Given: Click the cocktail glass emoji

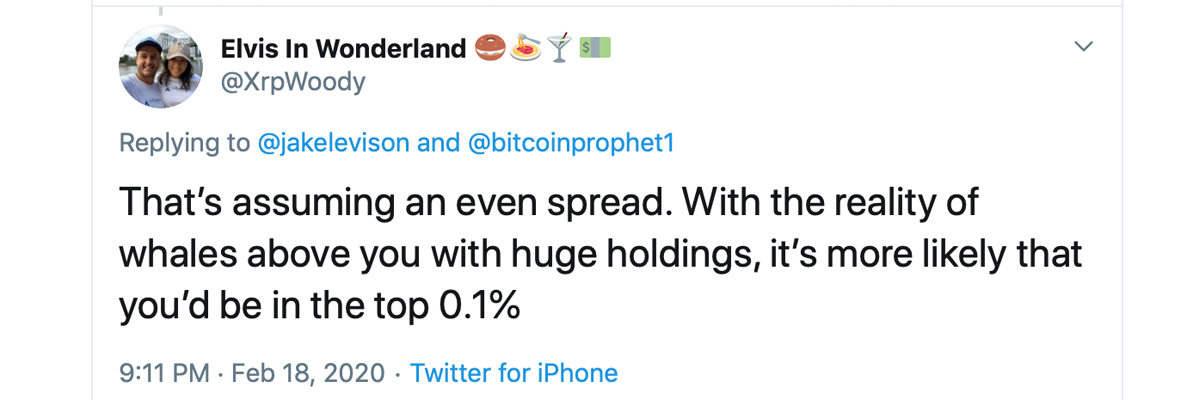Looking at the screenshot, I should [560, 47].
